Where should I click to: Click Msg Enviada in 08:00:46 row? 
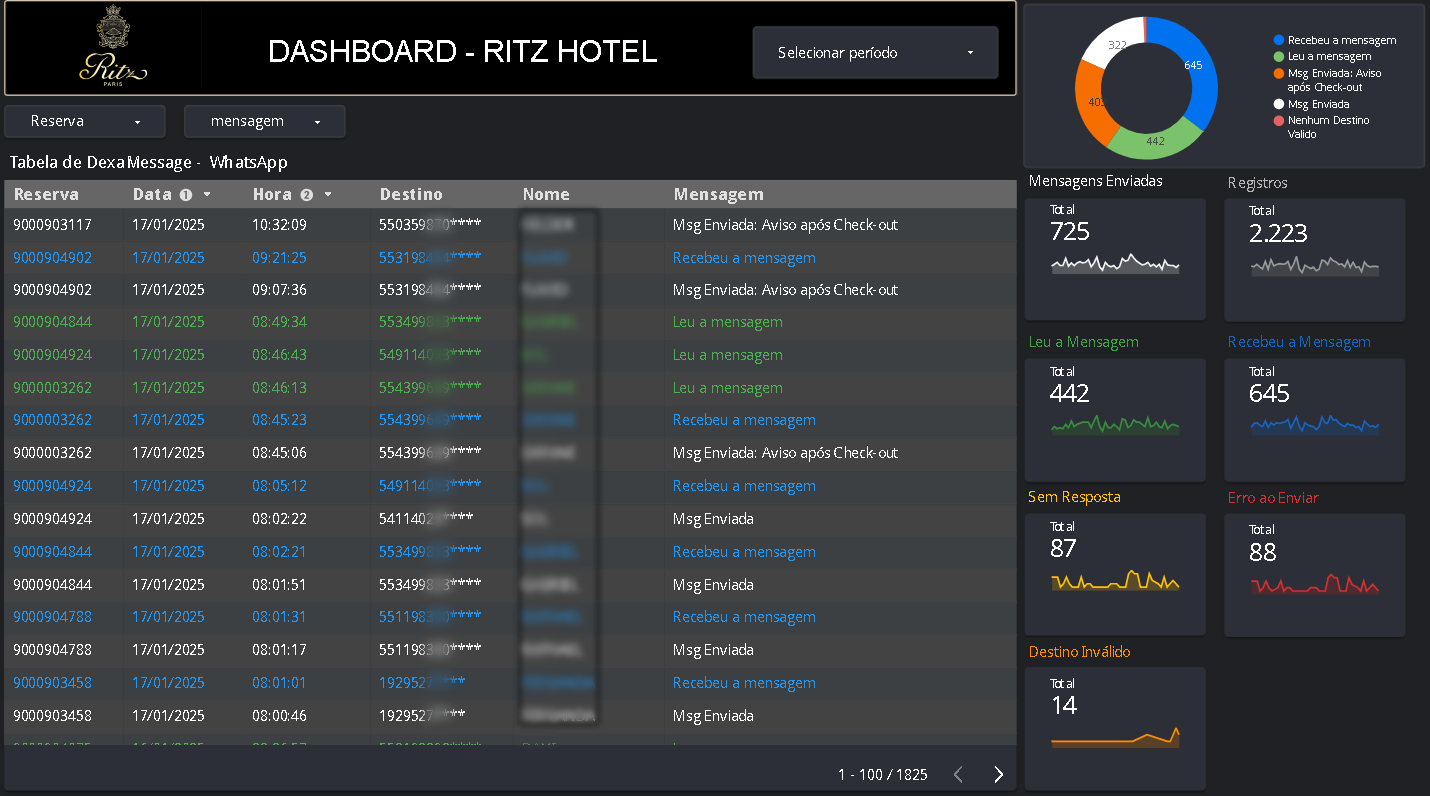pyautogui.click(x=713, y=716)
